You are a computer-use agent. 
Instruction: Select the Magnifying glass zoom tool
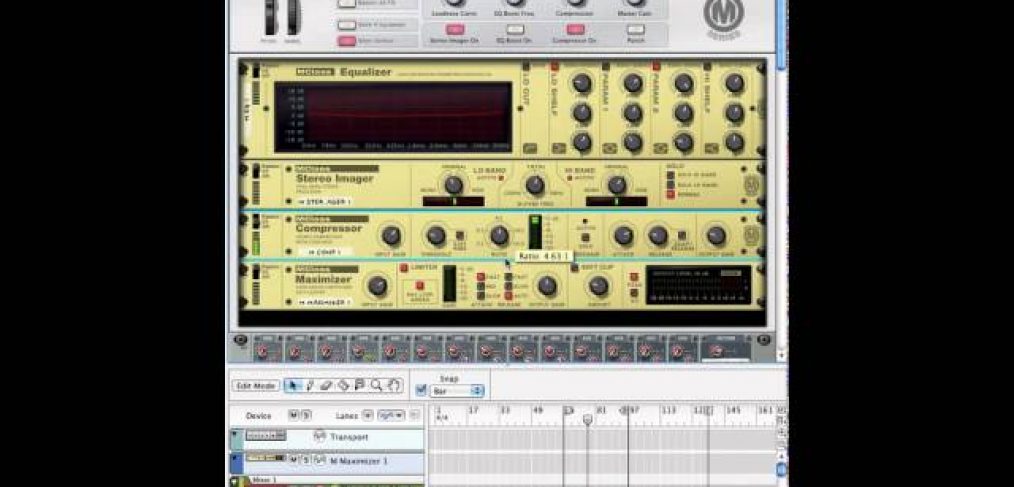(376, 385)
